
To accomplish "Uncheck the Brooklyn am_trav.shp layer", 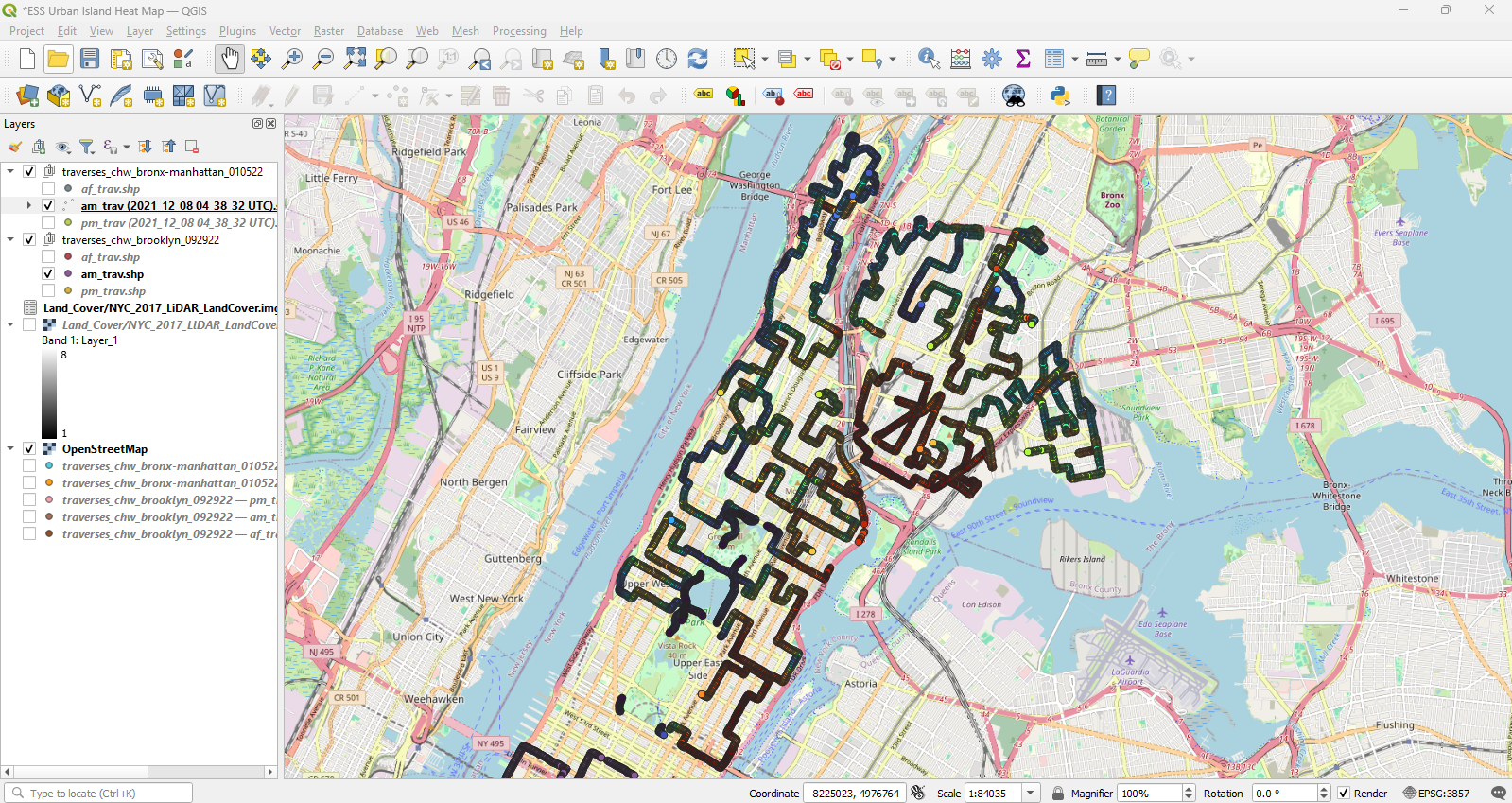I will [x=48, y=274].
